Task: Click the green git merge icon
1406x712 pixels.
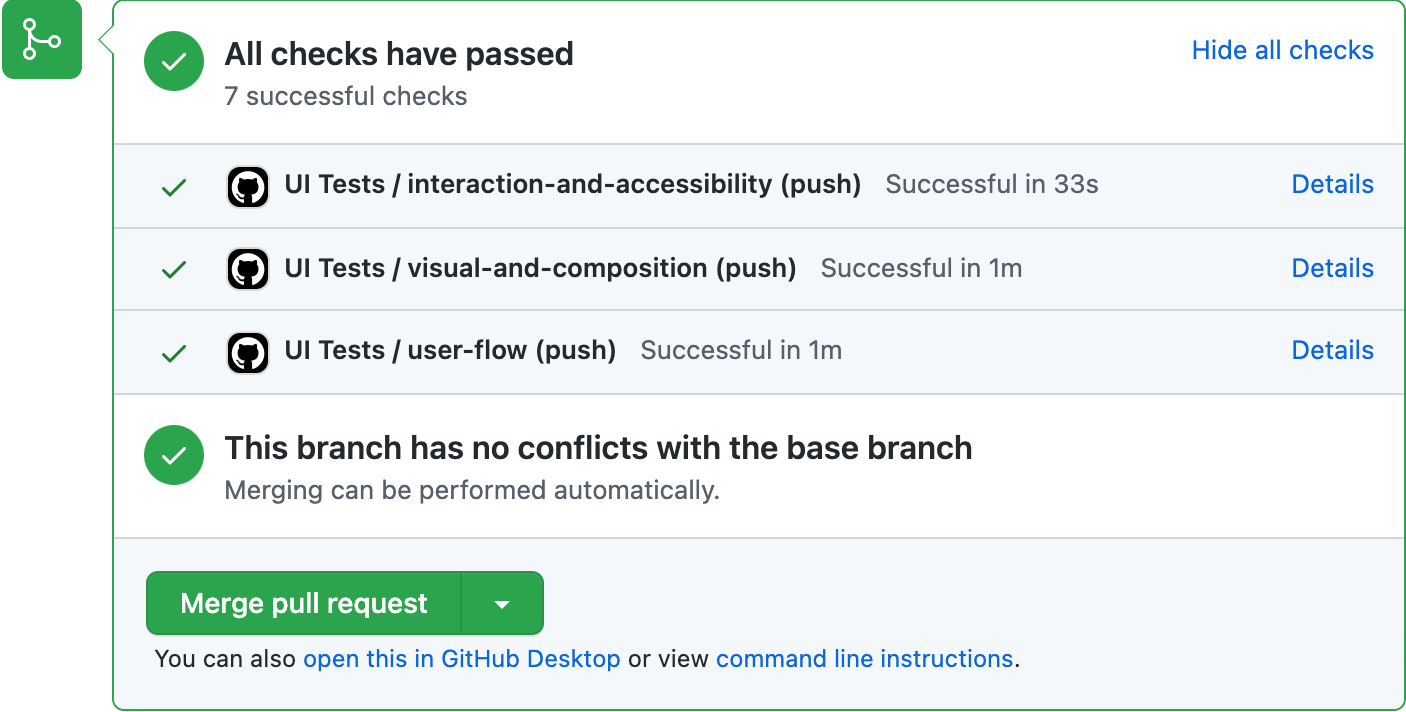Action: click(41, 40)
